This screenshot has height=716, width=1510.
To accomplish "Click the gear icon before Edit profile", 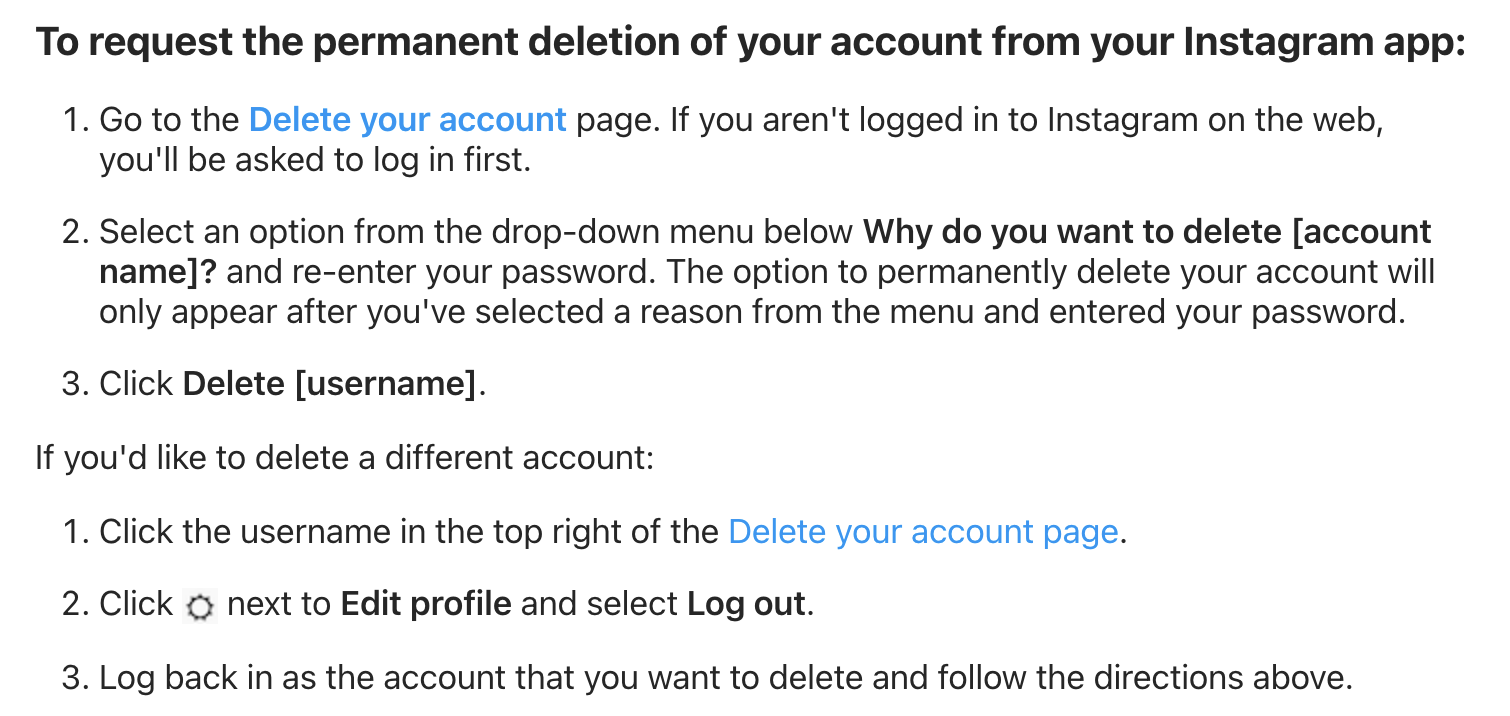I will coord(201,606).
